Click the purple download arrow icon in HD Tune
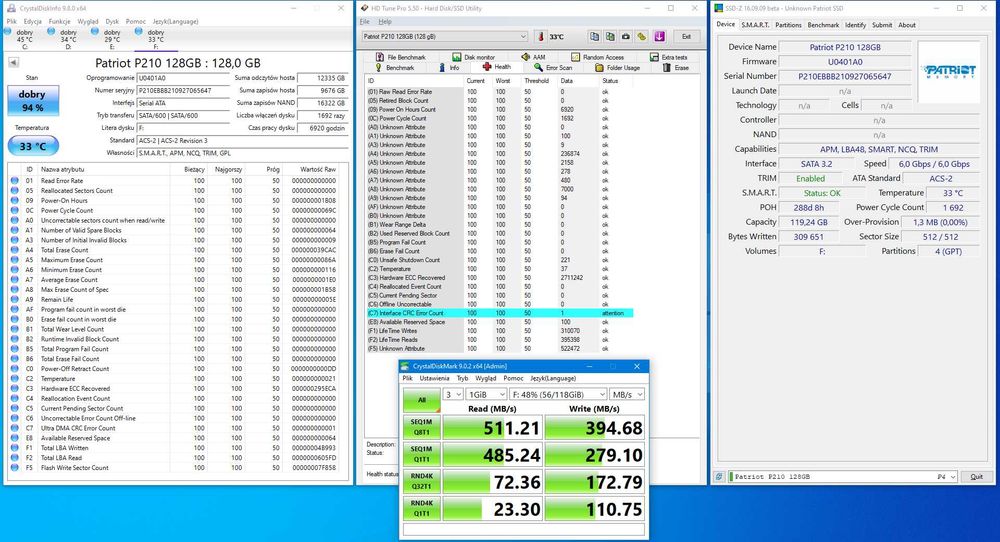The height and width of the screenshot is (542, 1000). pos(659,36)
